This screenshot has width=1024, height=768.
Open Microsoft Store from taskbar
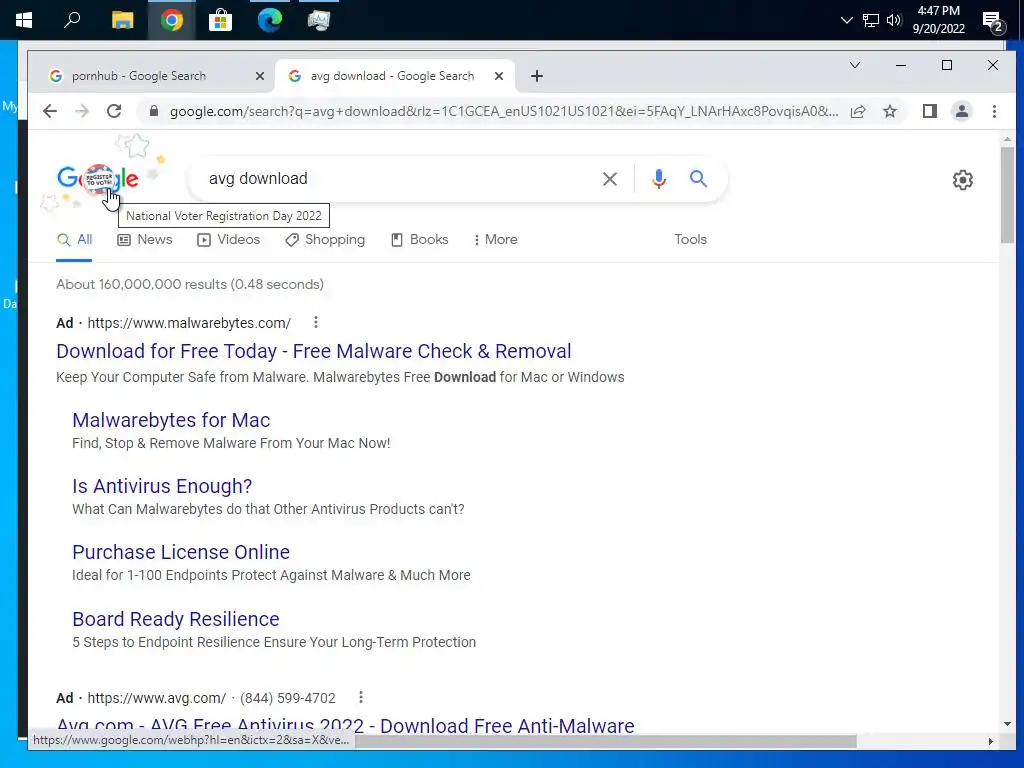[220, 20]
